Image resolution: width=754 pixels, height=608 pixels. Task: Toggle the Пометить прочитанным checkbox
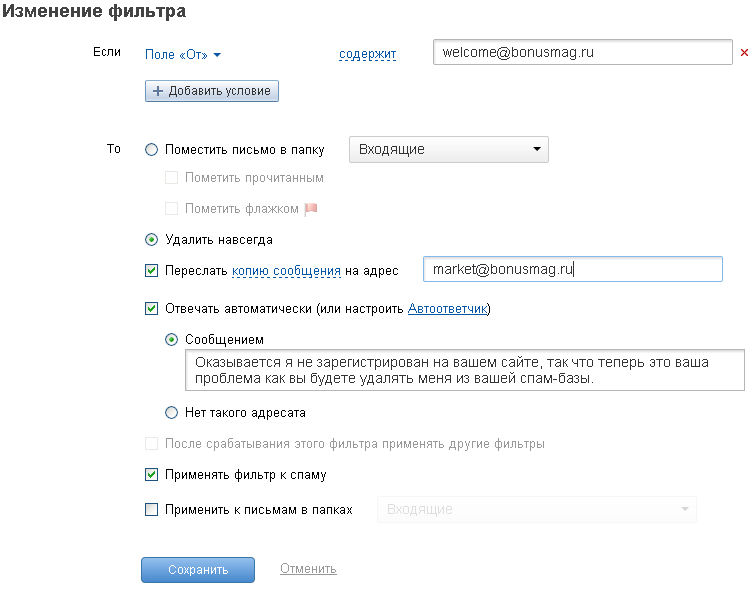pyautogui.click(x=171, y=177)
